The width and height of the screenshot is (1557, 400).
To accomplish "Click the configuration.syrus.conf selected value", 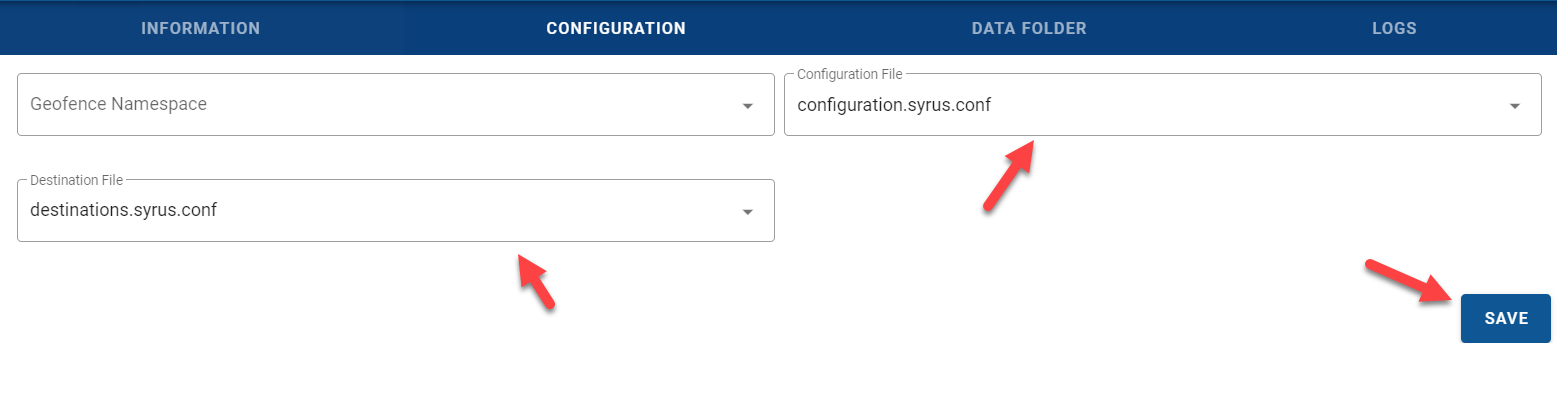I will click(894, 105).
